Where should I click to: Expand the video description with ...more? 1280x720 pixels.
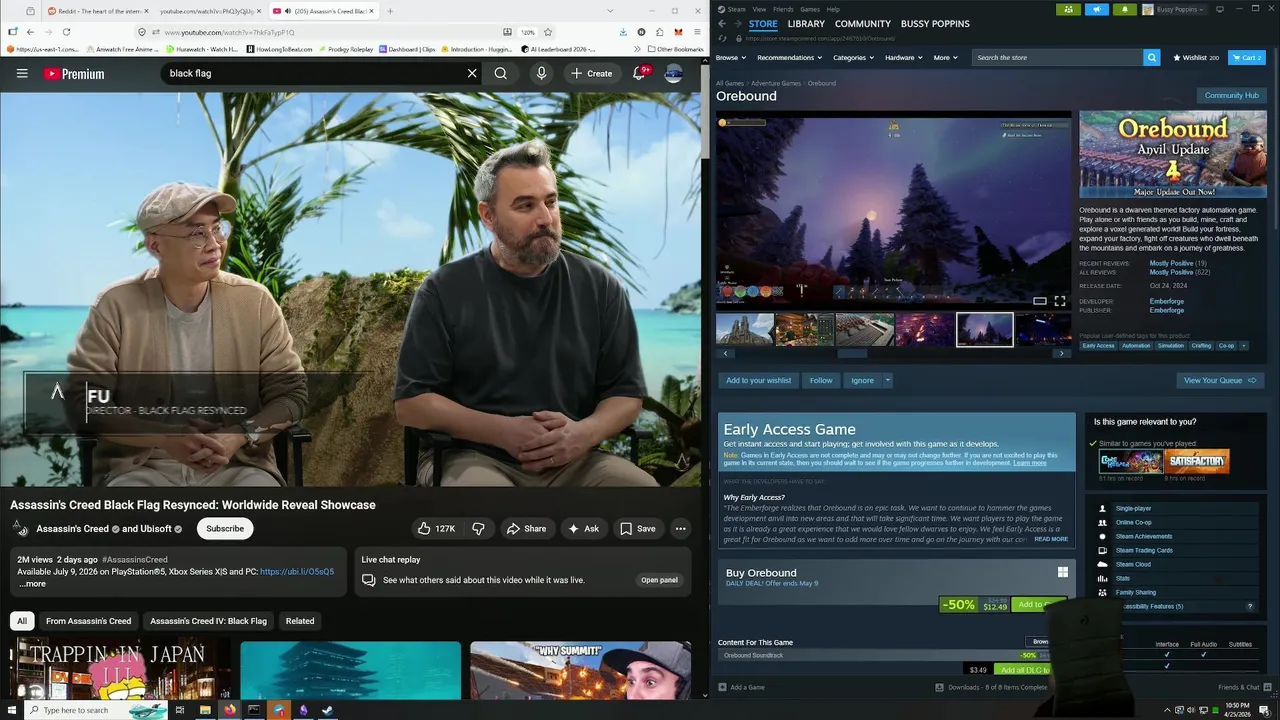(x=32, y=584)
